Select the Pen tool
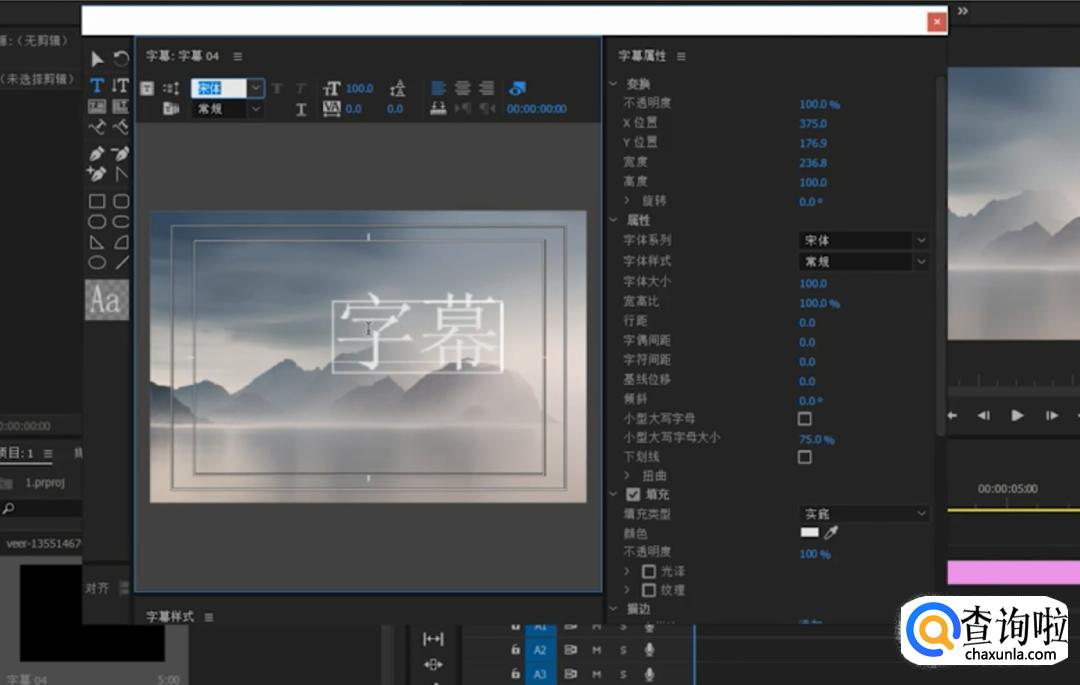1080x685 pixels. [x=97, y=154]
